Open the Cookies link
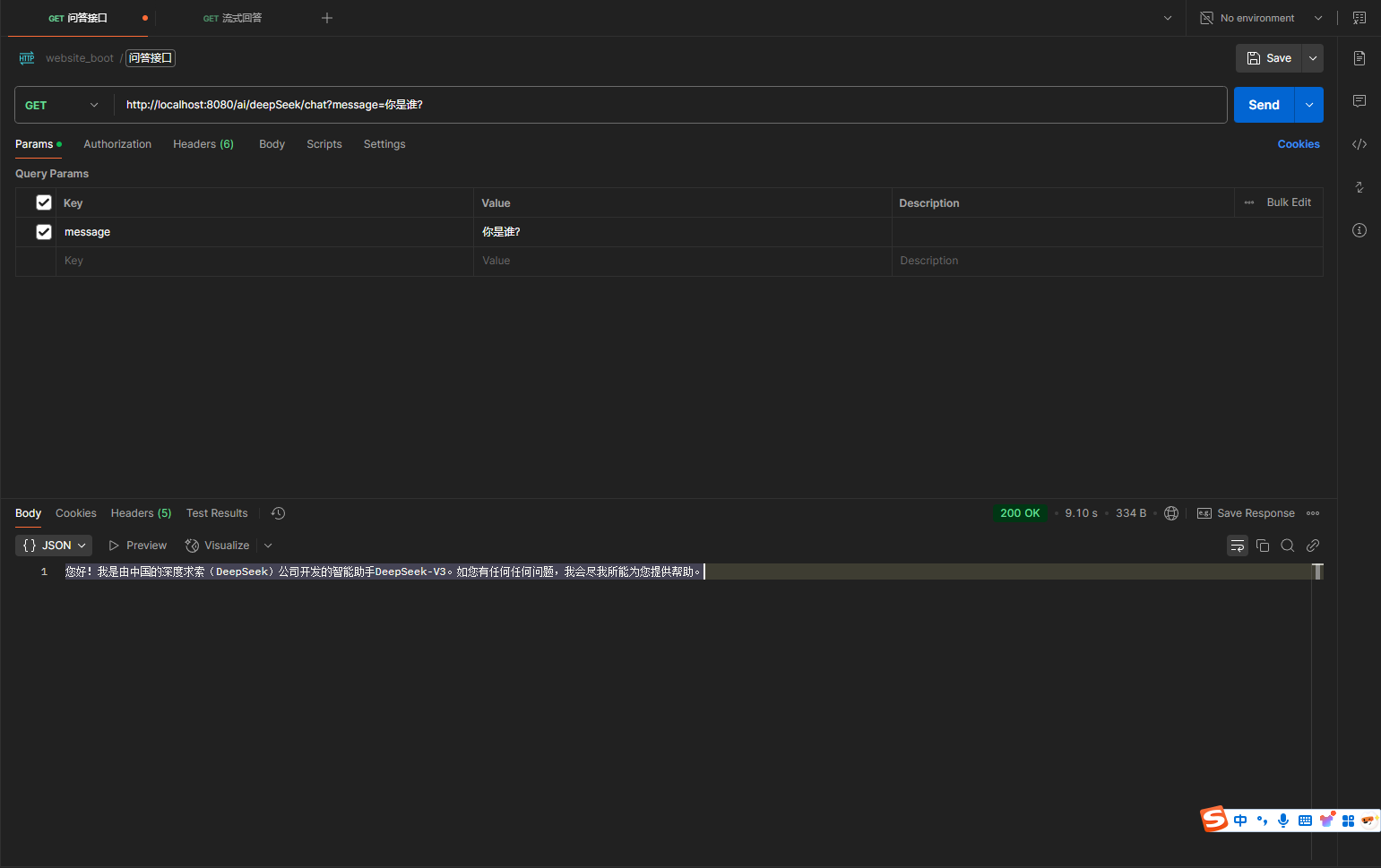The height and width of the screenshot is (868, 1381). (1298, 144)
